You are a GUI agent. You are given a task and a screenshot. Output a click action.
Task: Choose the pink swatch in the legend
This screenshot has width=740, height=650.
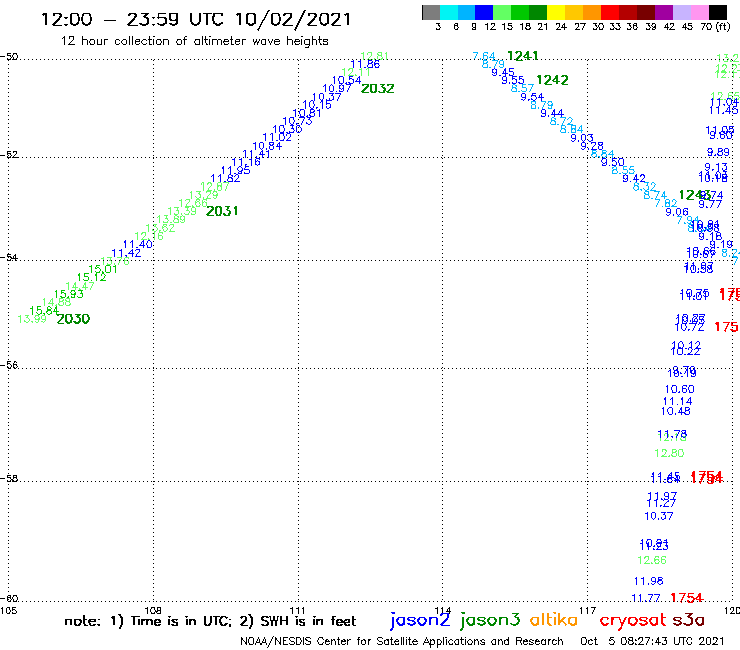click(700, 12)
